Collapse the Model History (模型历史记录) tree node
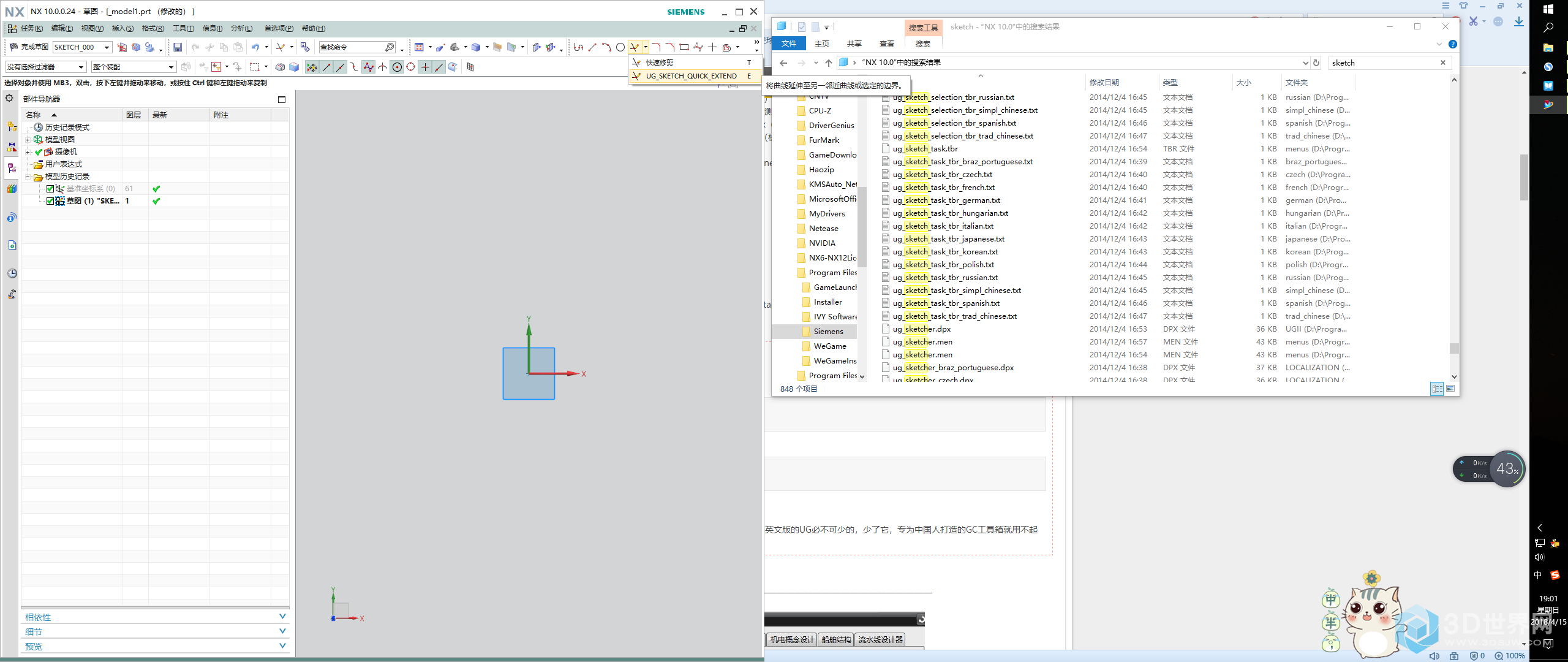This screenshot has height=662, width=1568. coord(28,177)
